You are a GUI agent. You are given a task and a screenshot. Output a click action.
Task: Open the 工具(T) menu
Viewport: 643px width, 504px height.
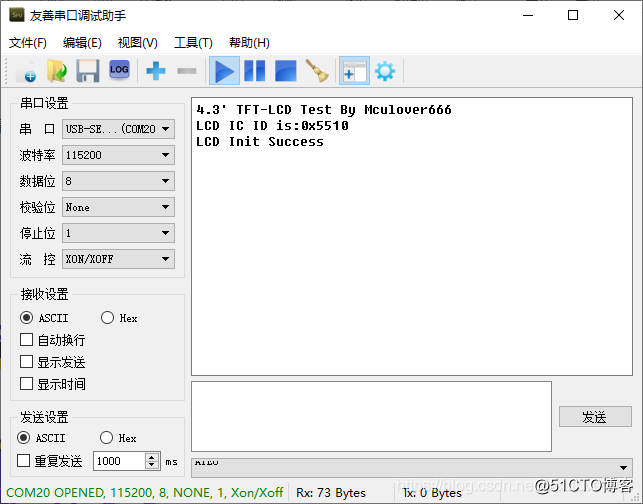[193, 43]
